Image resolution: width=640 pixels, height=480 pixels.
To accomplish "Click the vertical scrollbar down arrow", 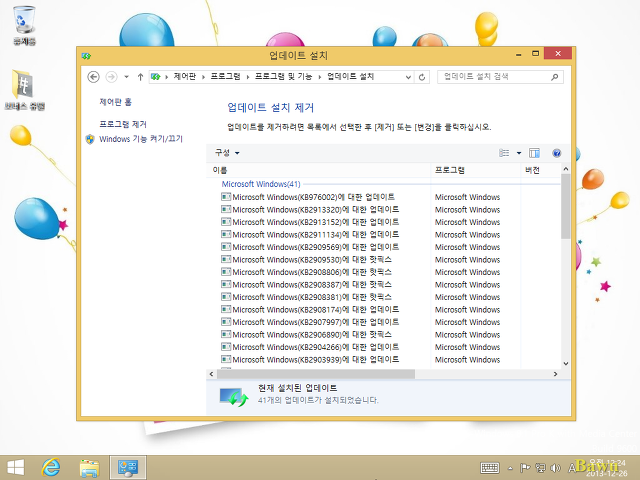I will pyautogui.click(x=566, y=363).
